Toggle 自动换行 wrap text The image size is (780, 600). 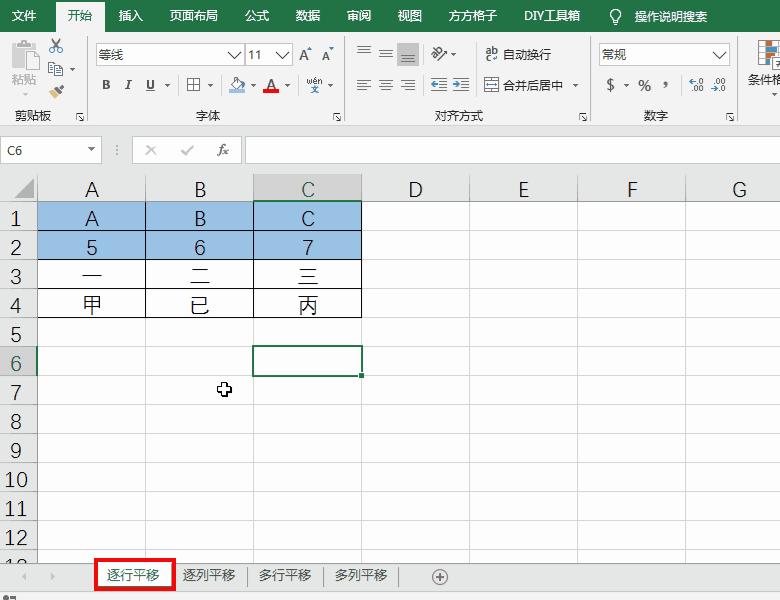coord(518,54)
